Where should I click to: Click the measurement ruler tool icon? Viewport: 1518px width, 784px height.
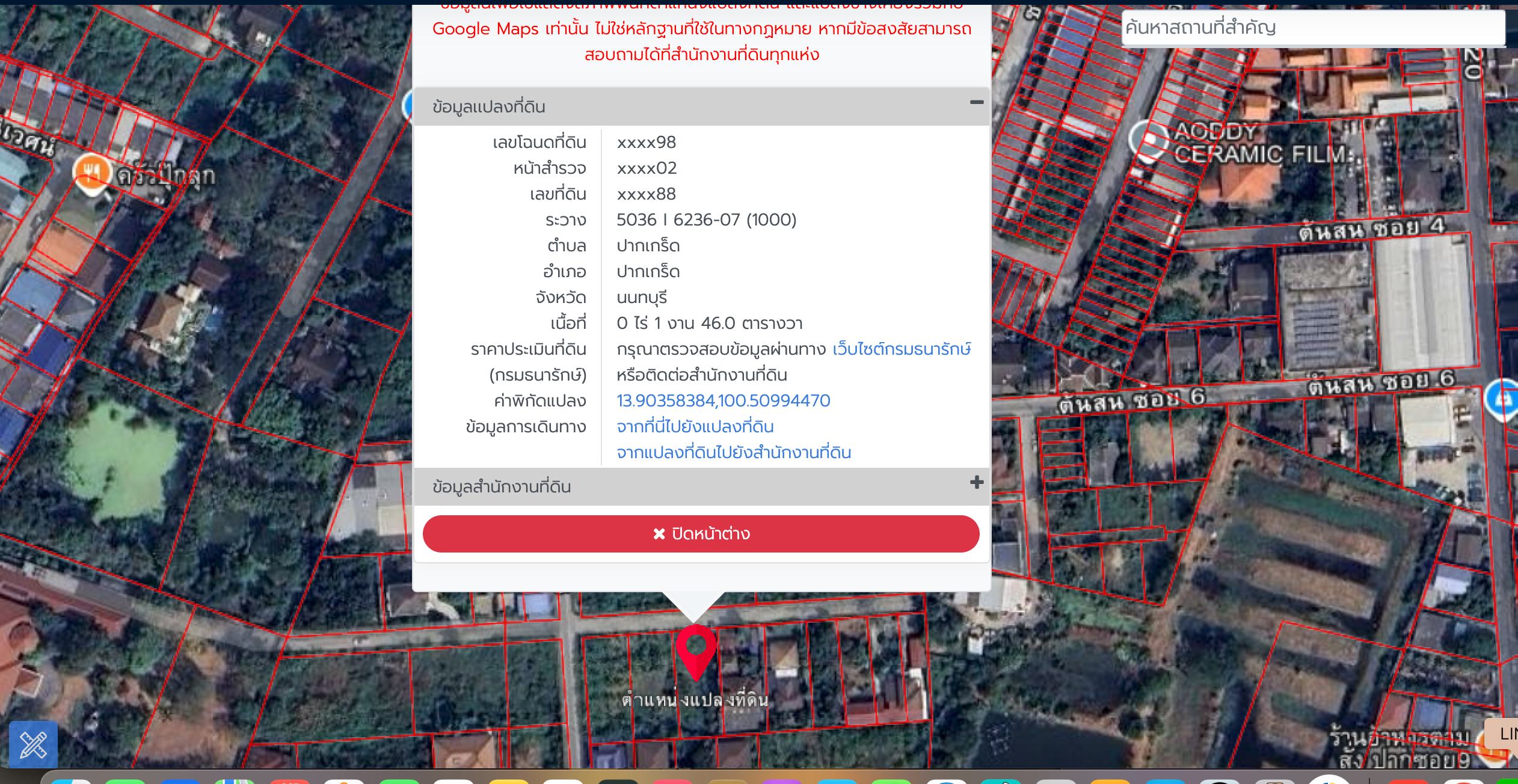click(x=34, y=744)
